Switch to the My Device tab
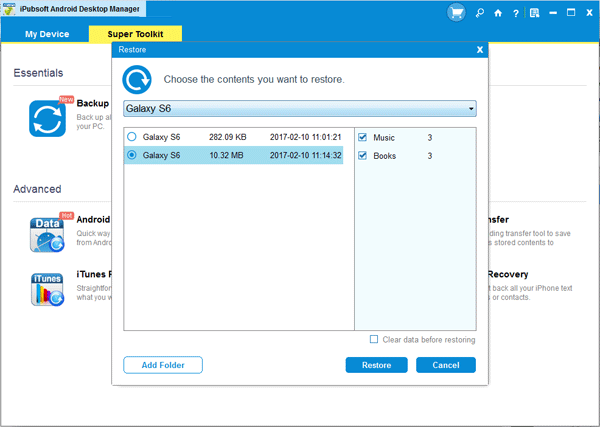Viewport: 600px width, 427px height. [45, 33]
